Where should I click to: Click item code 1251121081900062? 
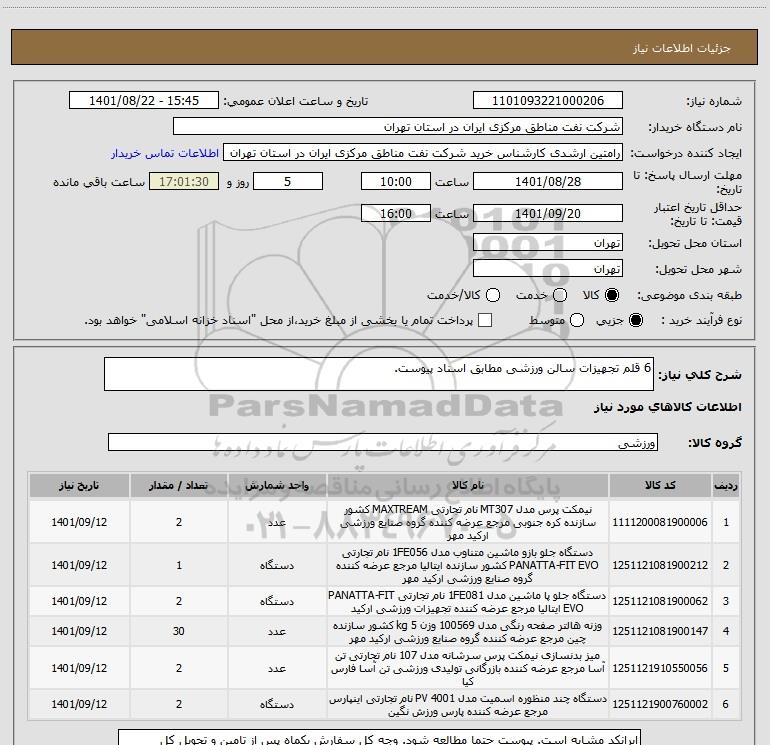pyautogui.click(x=660, y=601)
